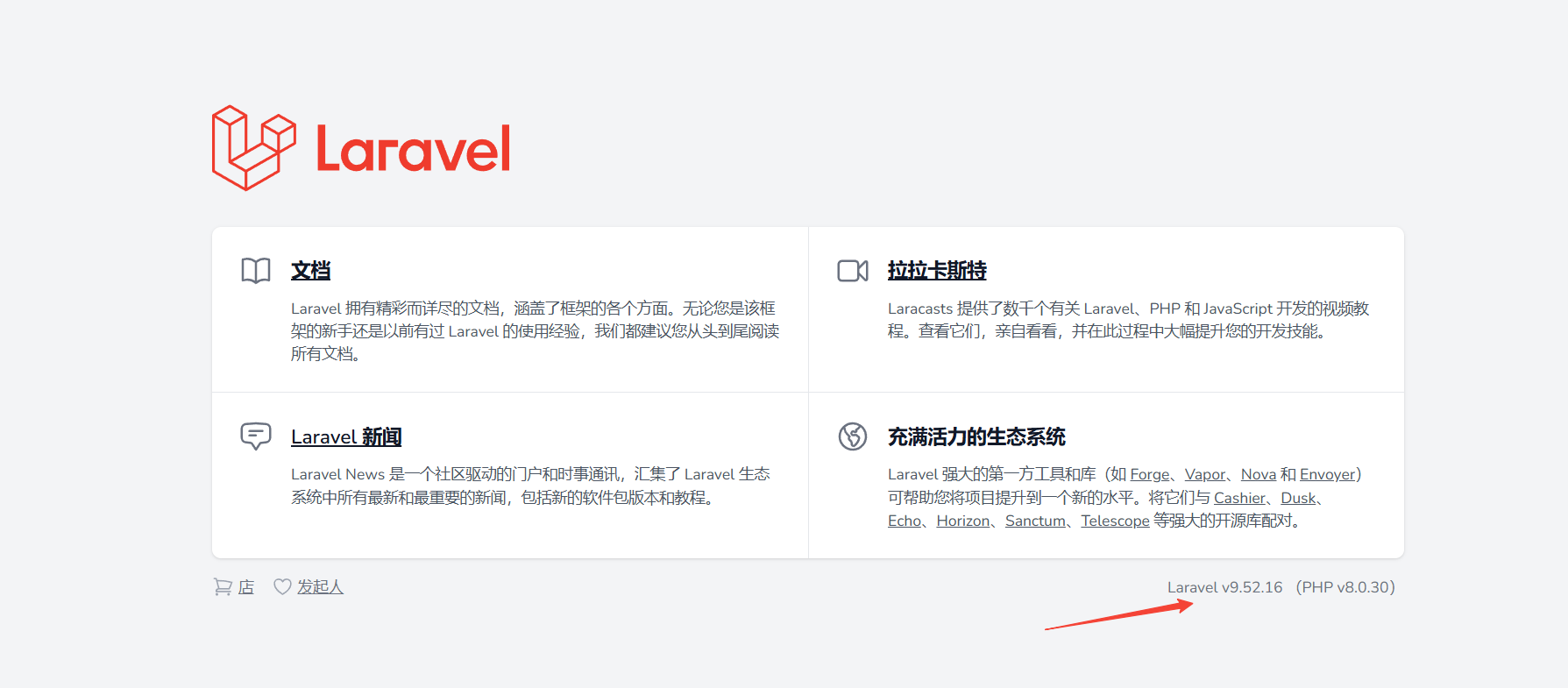Open the 拉拉卡斯特 Laracasts link

click(x=937, y=271)
